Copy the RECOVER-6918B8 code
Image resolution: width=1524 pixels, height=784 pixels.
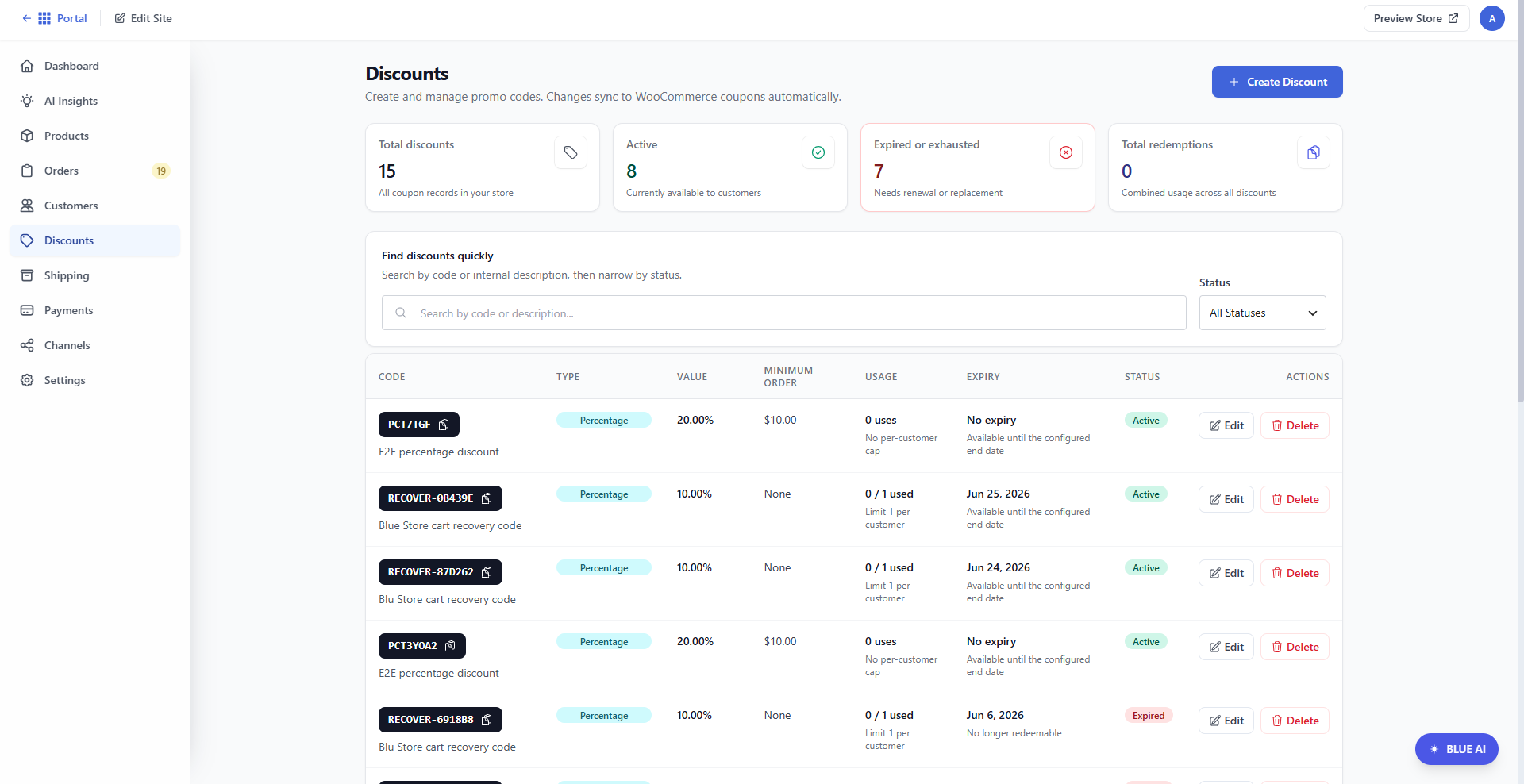[487, 720]
